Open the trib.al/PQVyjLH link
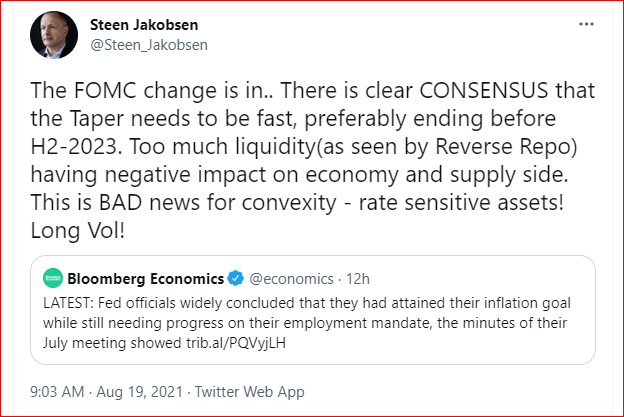Viewport: 624px width, 417px height. point(236,343)
